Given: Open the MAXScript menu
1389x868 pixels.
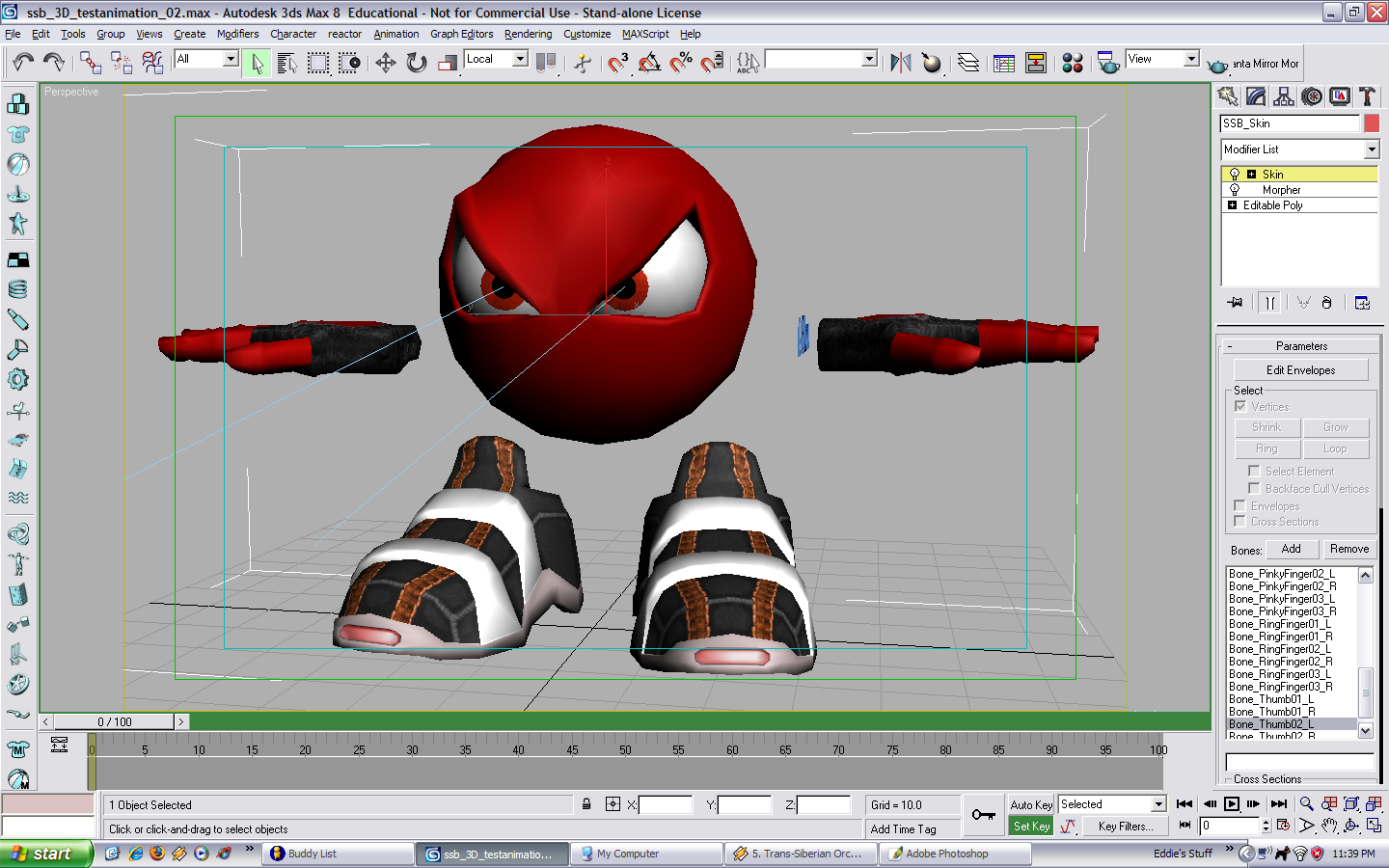Looking at the screenshot, I should coord(644,34).
